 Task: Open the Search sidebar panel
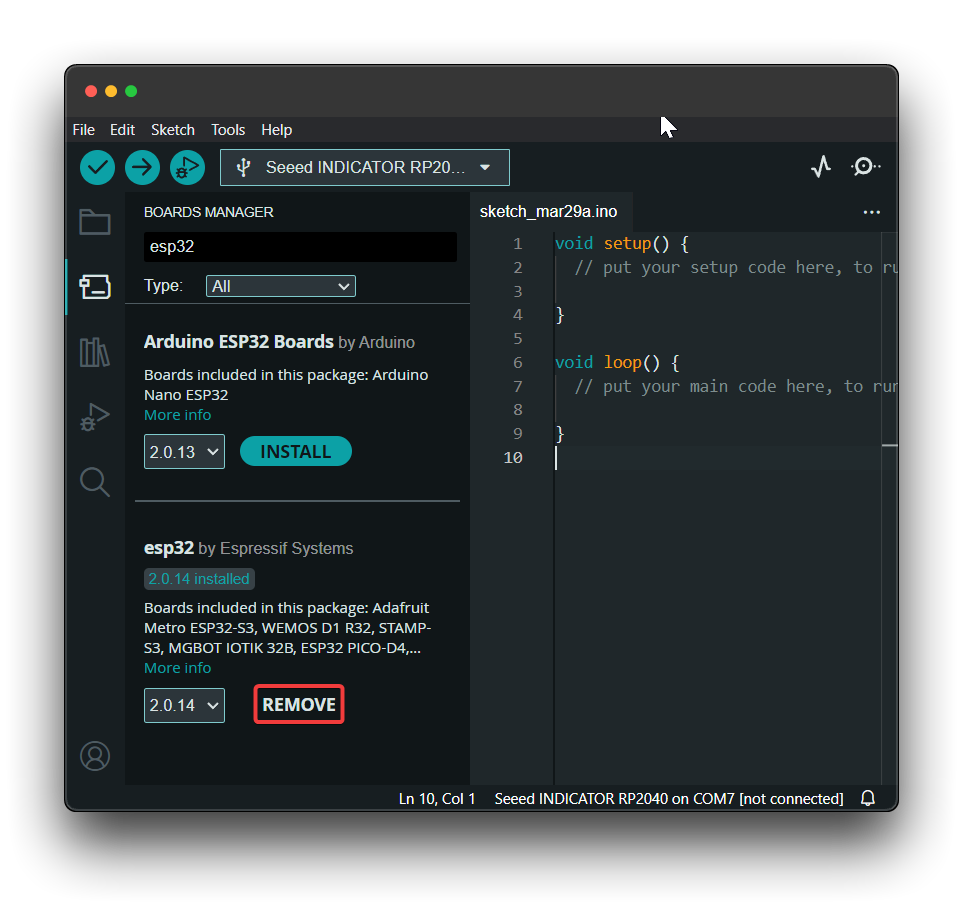(95, 482)
